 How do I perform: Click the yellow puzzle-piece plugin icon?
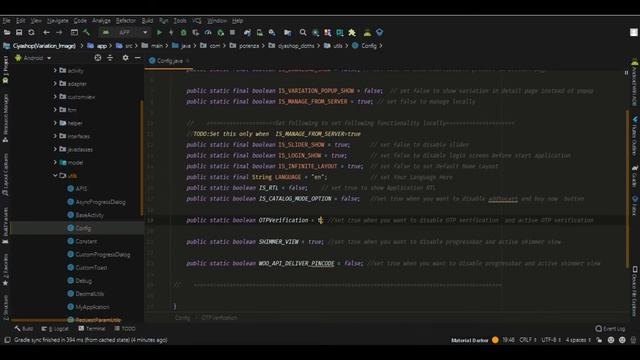click(x=352, y=32)
